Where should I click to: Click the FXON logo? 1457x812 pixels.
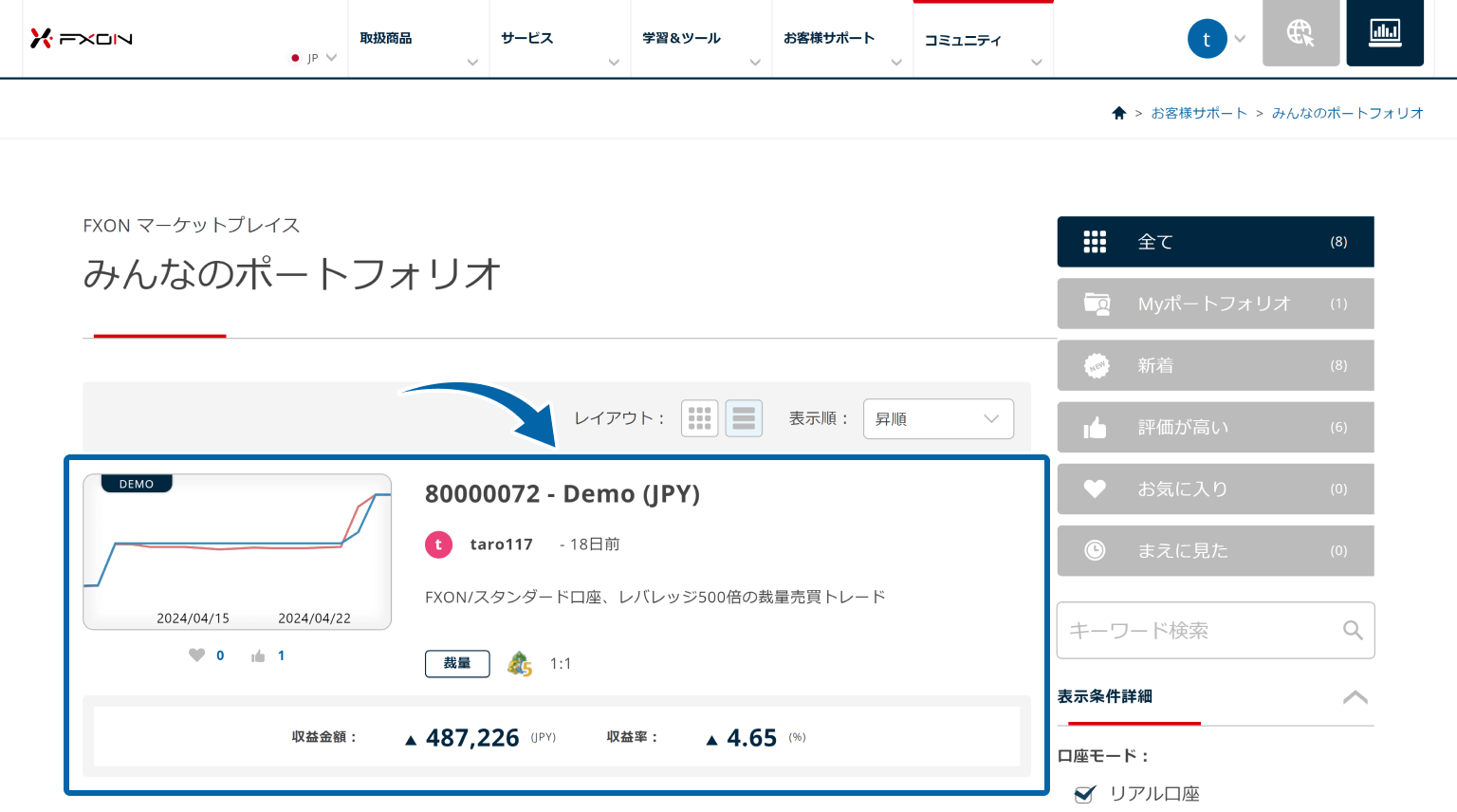tap(82, 39)
